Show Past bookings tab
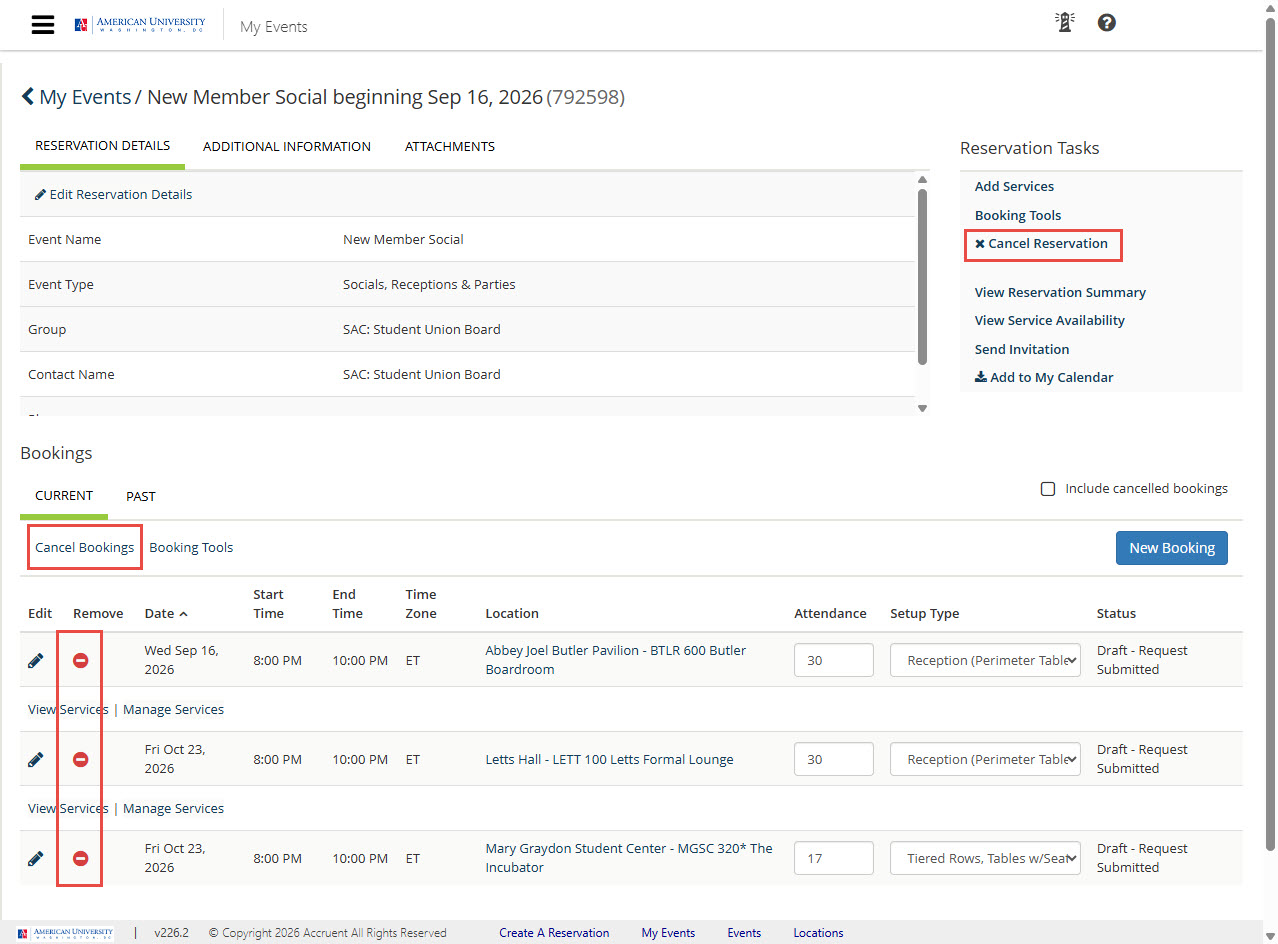Viewport: 1278px width, 944px height. 141,496
